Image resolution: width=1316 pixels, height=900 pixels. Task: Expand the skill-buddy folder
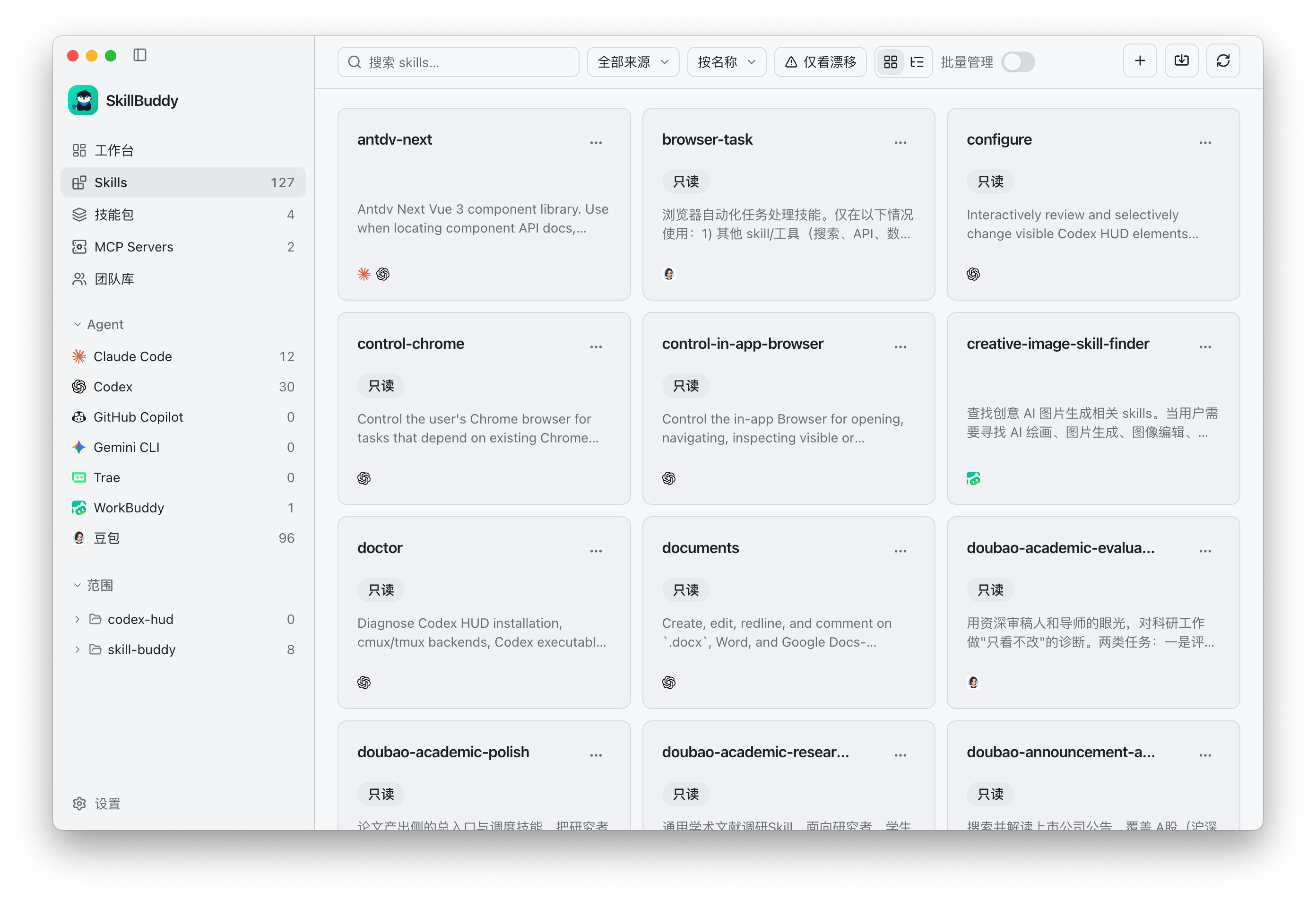point(78,649)
